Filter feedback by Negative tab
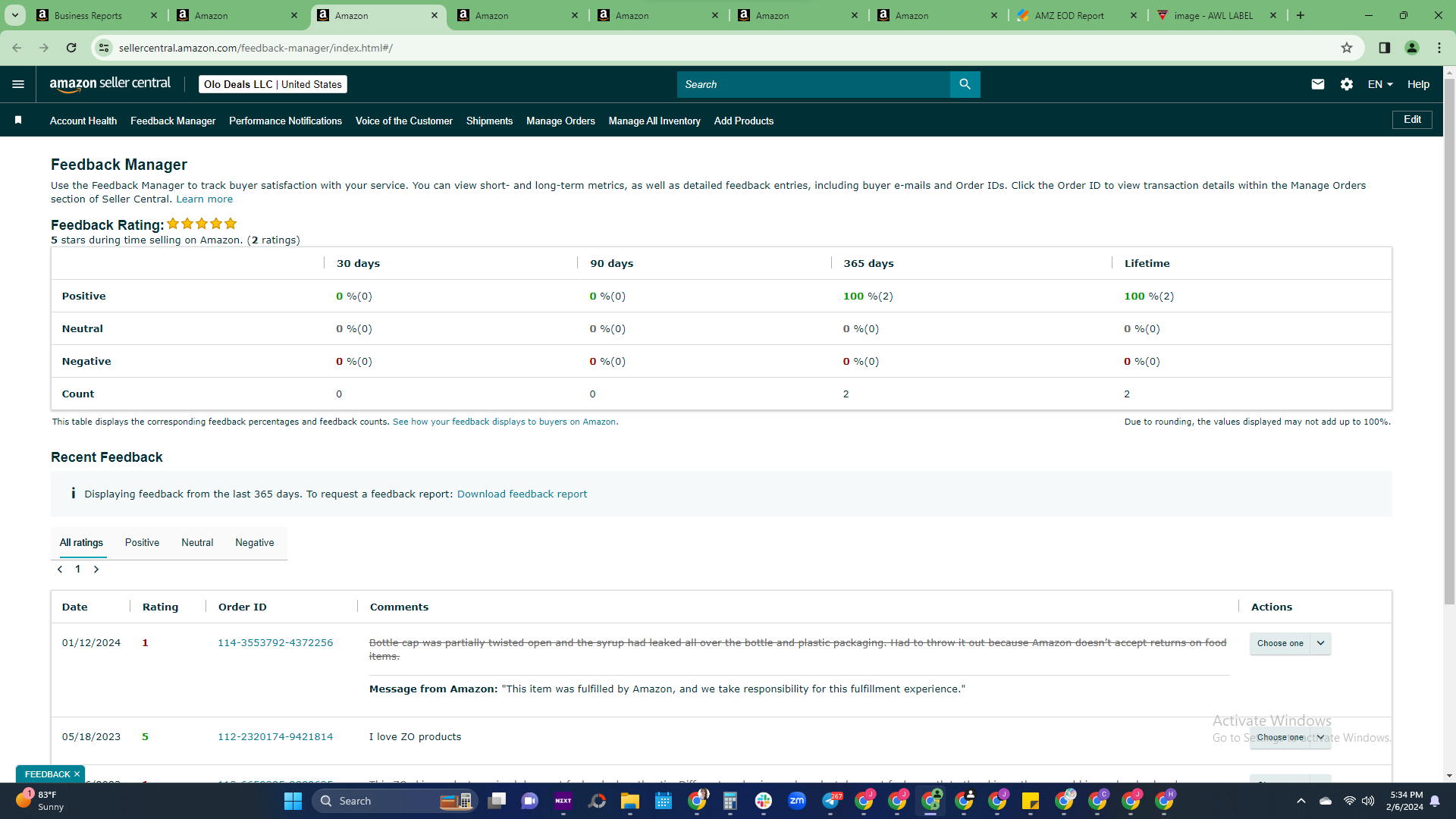Screen dimensions: 1456x819 pos(255,543)
